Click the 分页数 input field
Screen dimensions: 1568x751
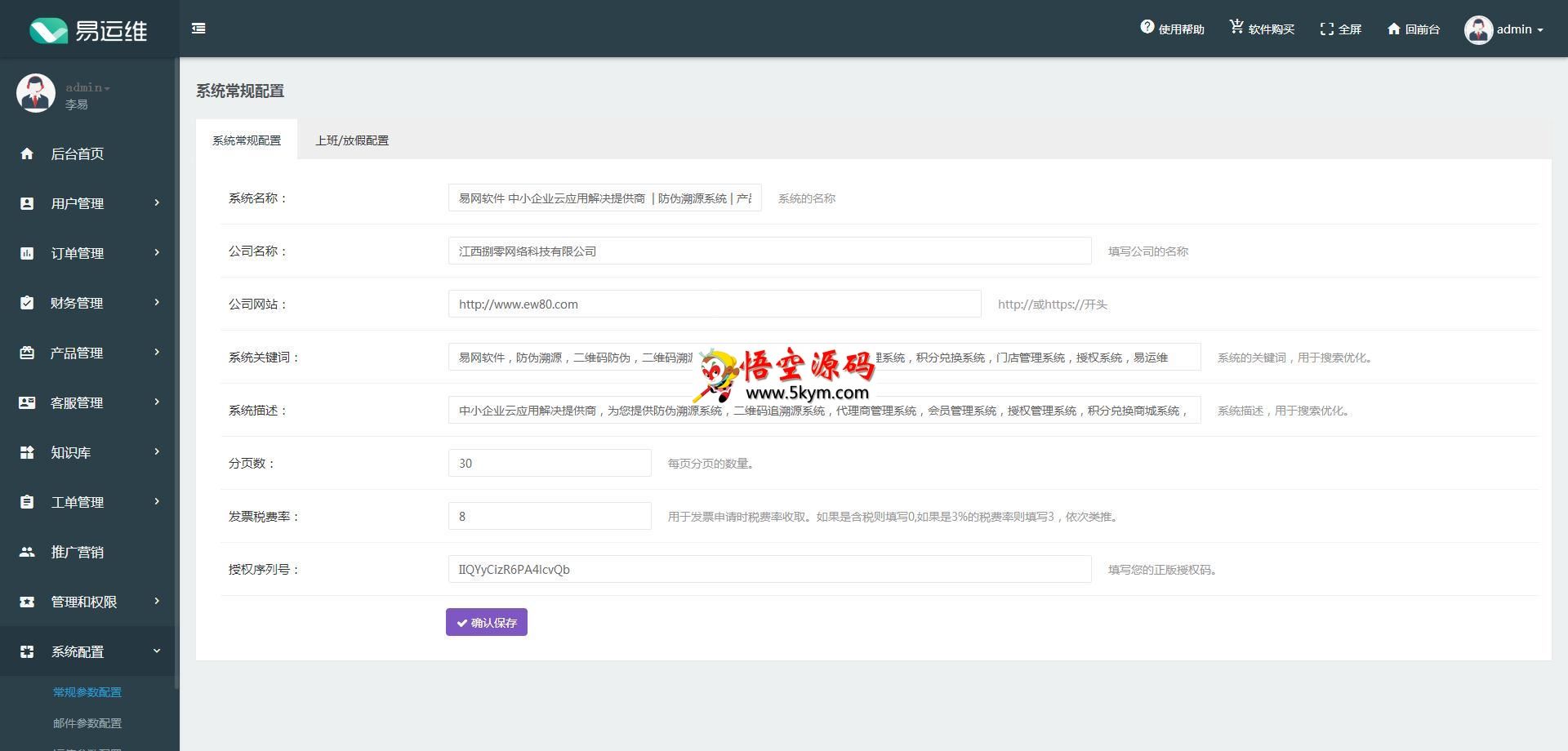pyautogui.click(x=550, y=463)
